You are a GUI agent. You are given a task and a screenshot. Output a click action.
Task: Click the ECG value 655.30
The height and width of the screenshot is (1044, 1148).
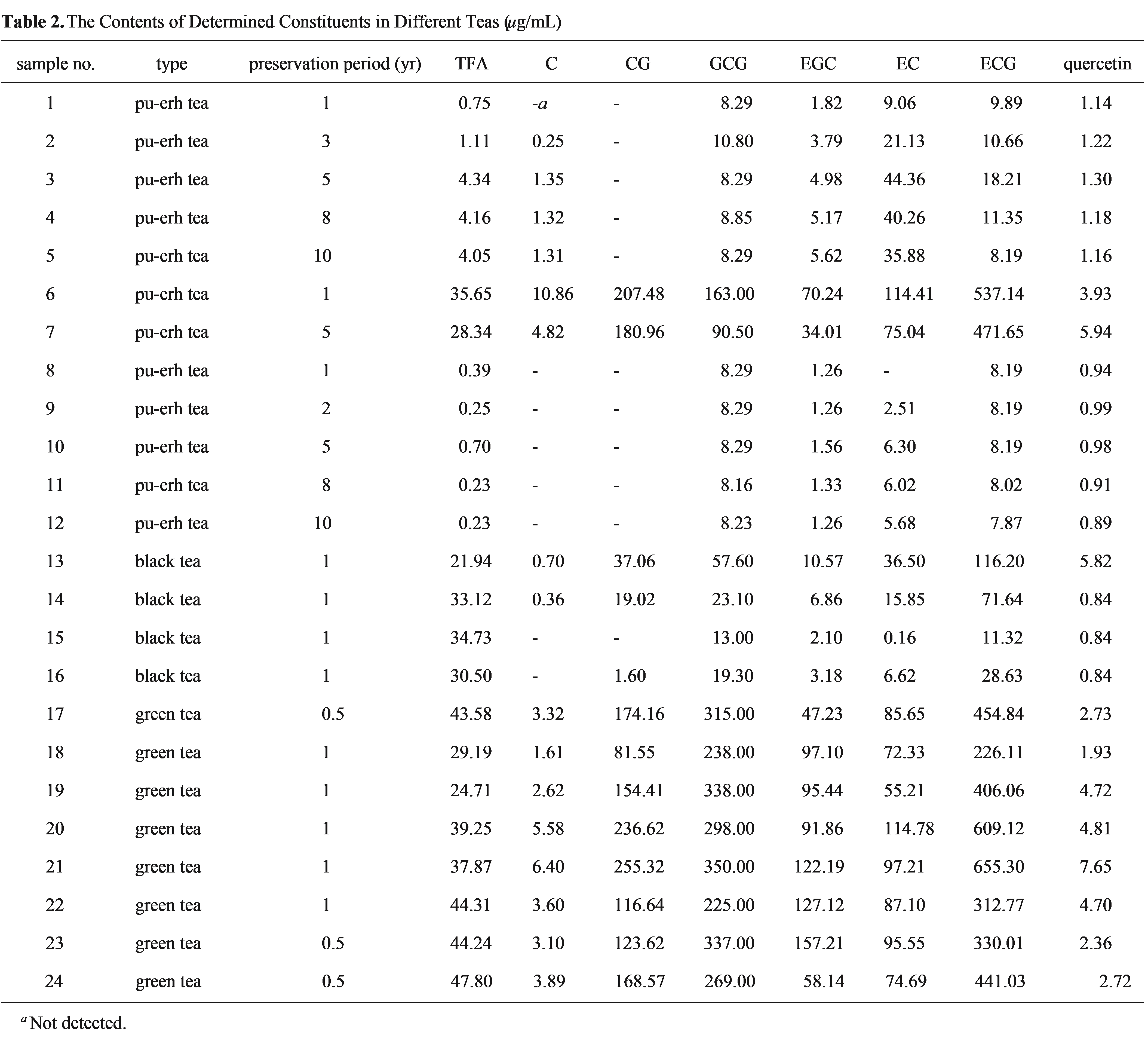[x=999, y=867]
